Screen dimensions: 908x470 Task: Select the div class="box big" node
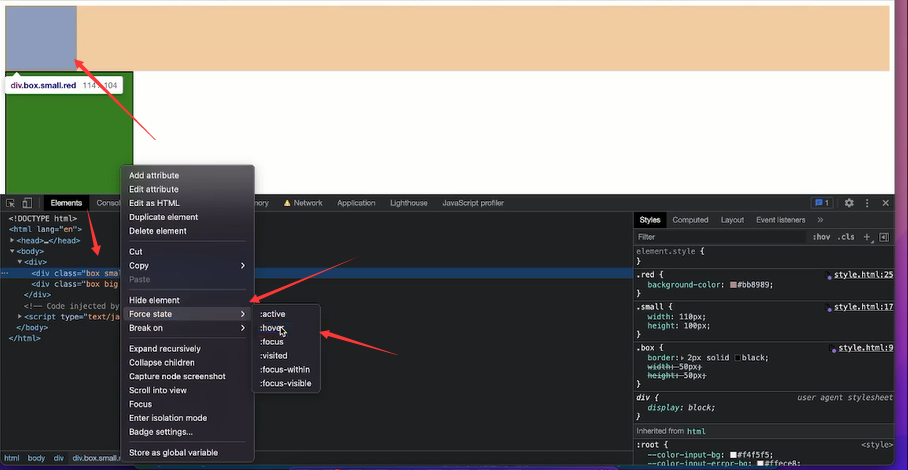tap(75, 284)
